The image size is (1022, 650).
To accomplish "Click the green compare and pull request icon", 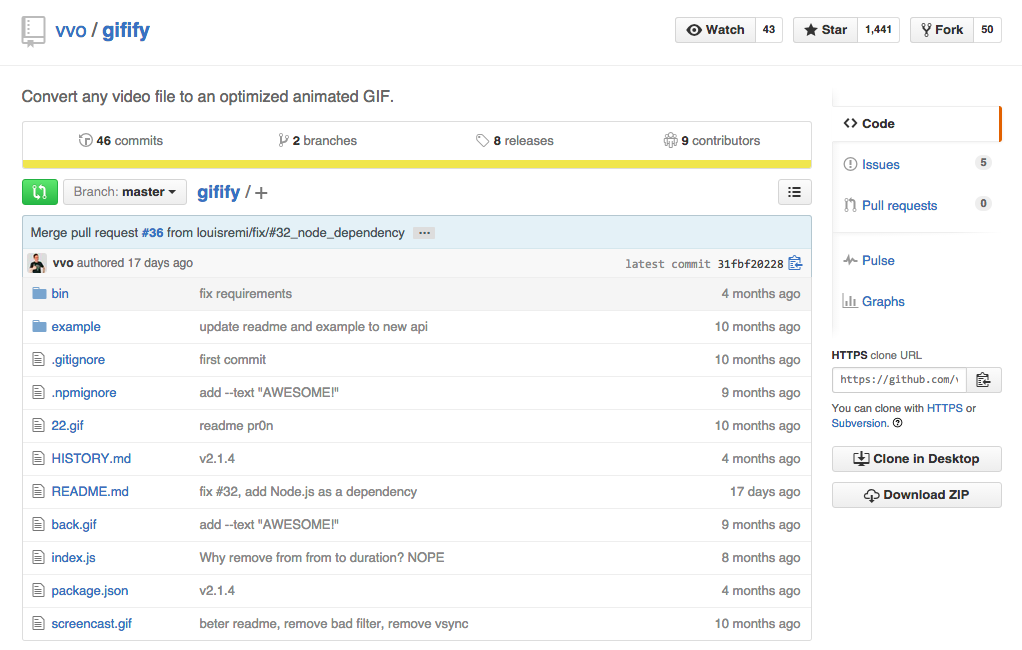I will click(x=39, y=191).
